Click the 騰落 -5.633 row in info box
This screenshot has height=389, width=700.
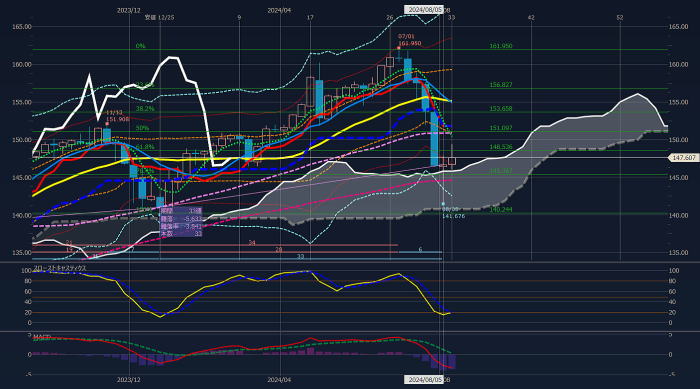(x=181, y=219)
